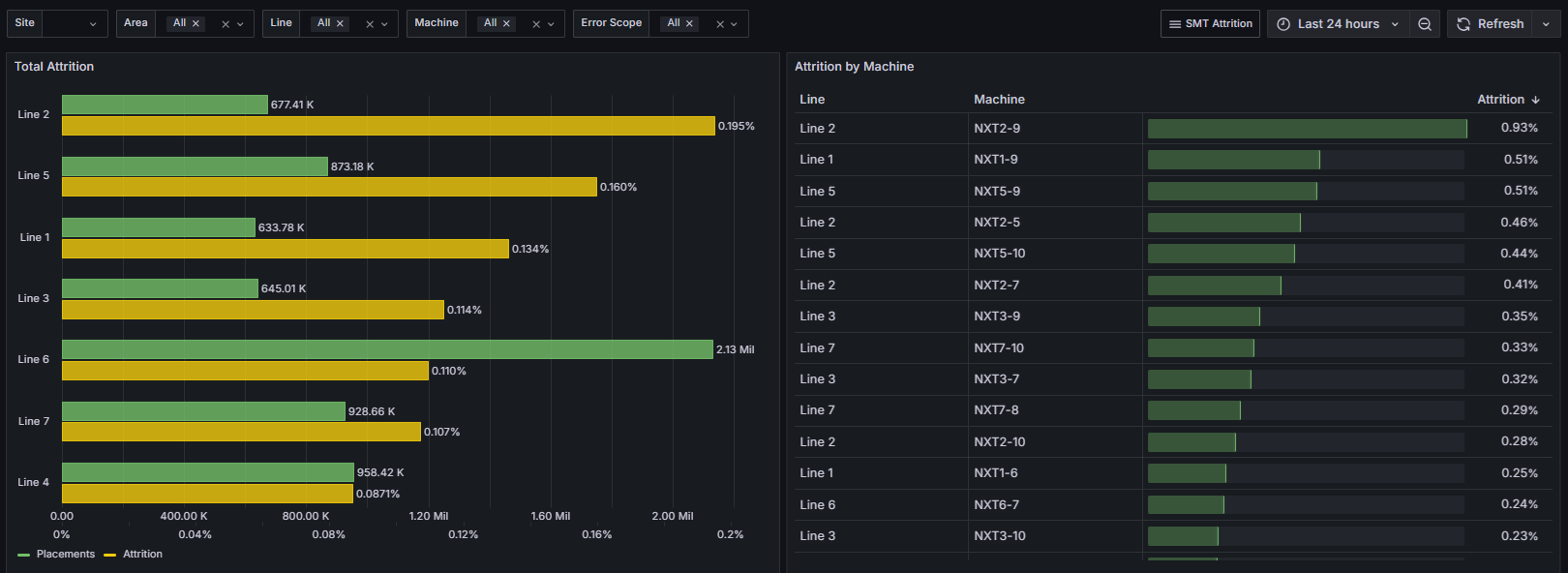Click the Attrition column sort arrow

(x=1535, y=100)
